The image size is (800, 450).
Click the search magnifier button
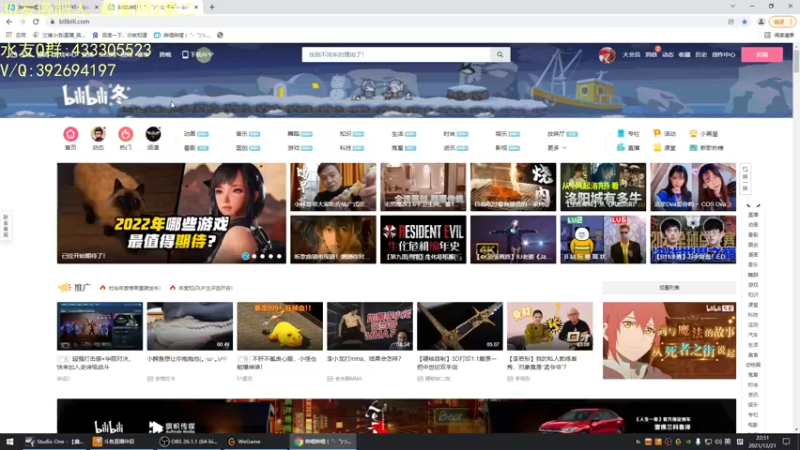tap(500, 55)
